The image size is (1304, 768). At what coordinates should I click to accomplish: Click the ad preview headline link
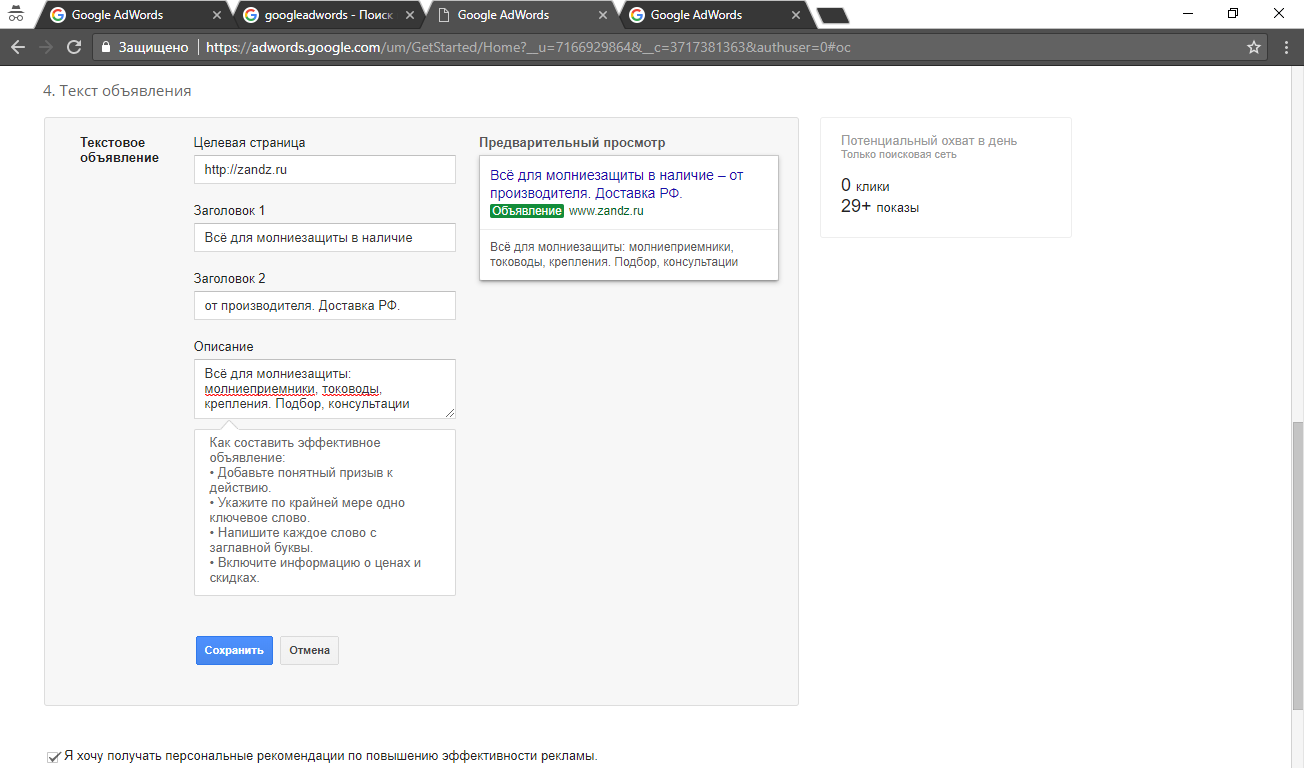pyautogui.click(x=616, y=184)
